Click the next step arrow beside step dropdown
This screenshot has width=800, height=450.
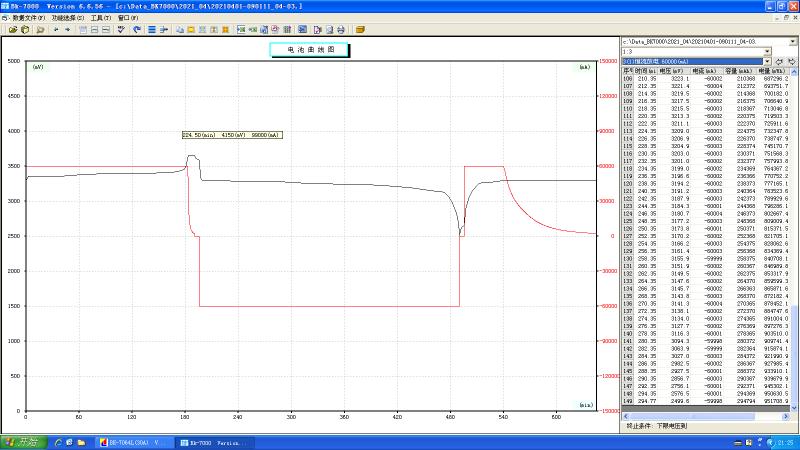pos(791,61)
